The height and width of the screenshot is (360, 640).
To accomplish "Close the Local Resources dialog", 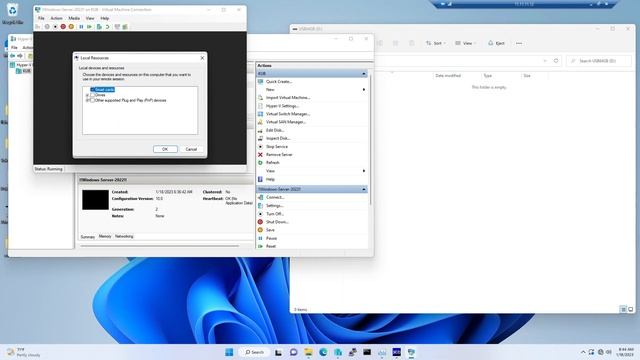I will 202,58.
